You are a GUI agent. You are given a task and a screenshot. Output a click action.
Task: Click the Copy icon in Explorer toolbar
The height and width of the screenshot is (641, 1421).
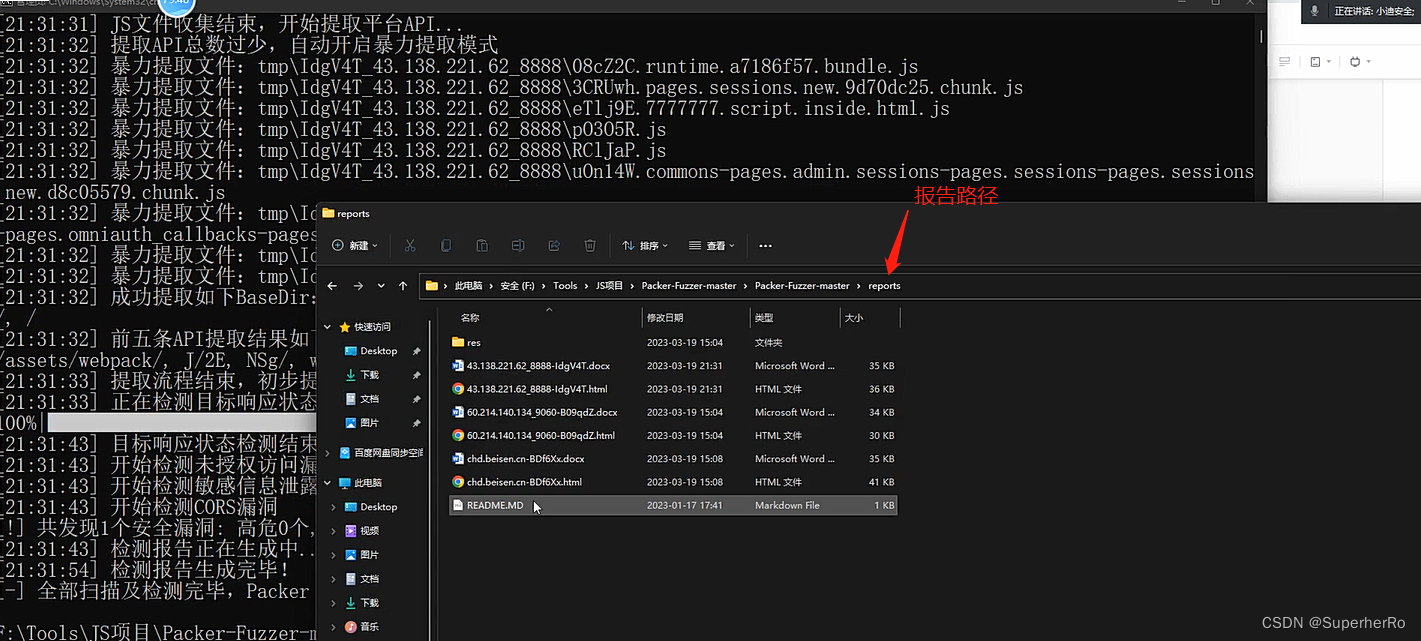click(x=446, y=246)
